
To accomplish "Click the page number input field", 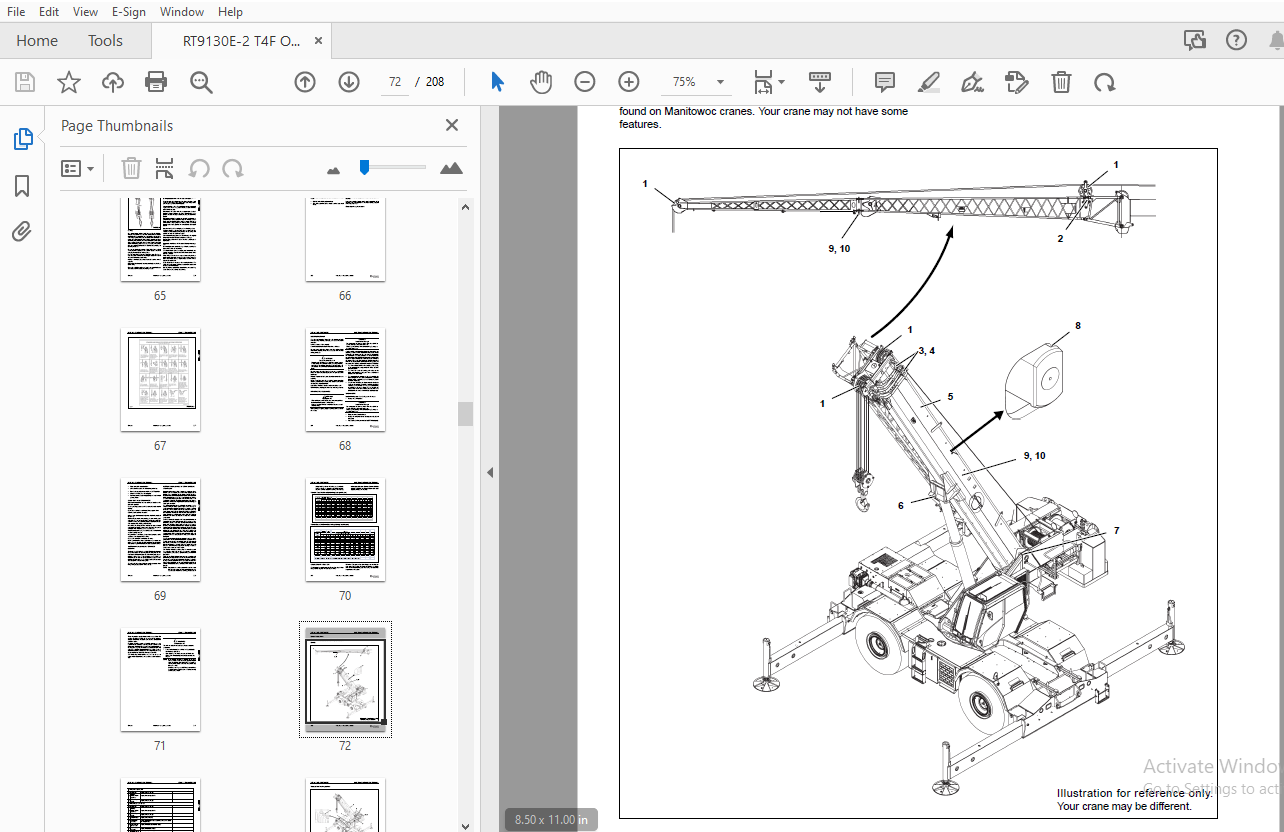I will [395, 82].
